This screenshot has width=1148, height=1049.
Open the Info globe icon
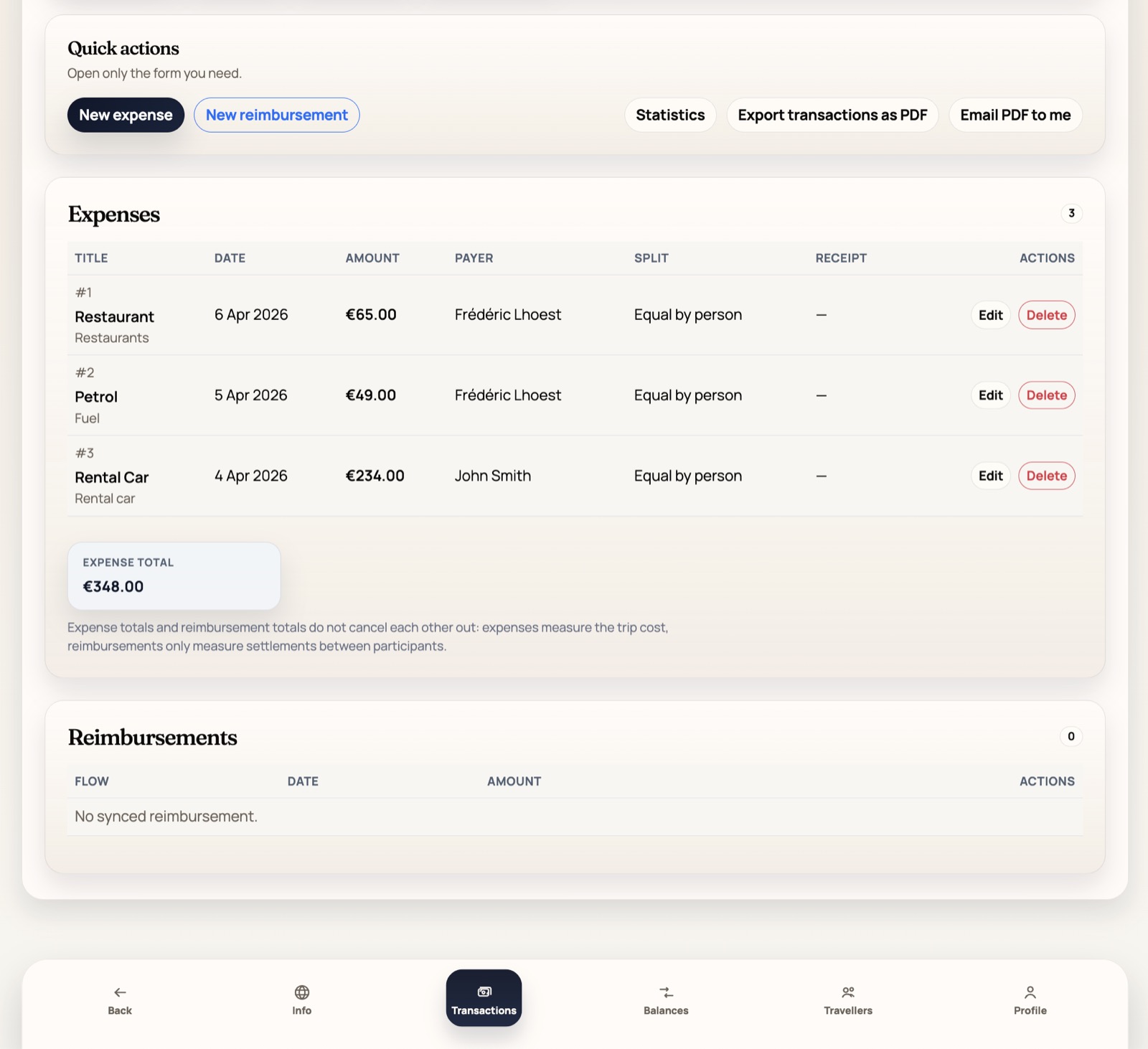[x=301, y=992]
